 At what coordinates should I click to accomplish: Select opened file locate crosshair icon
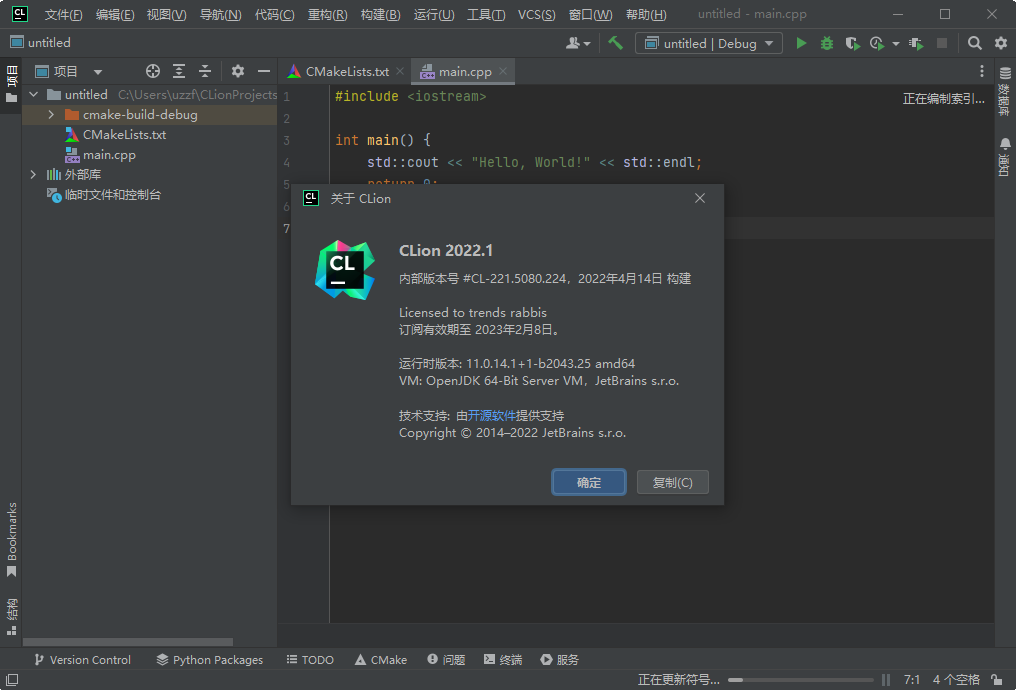click(153, 71)
